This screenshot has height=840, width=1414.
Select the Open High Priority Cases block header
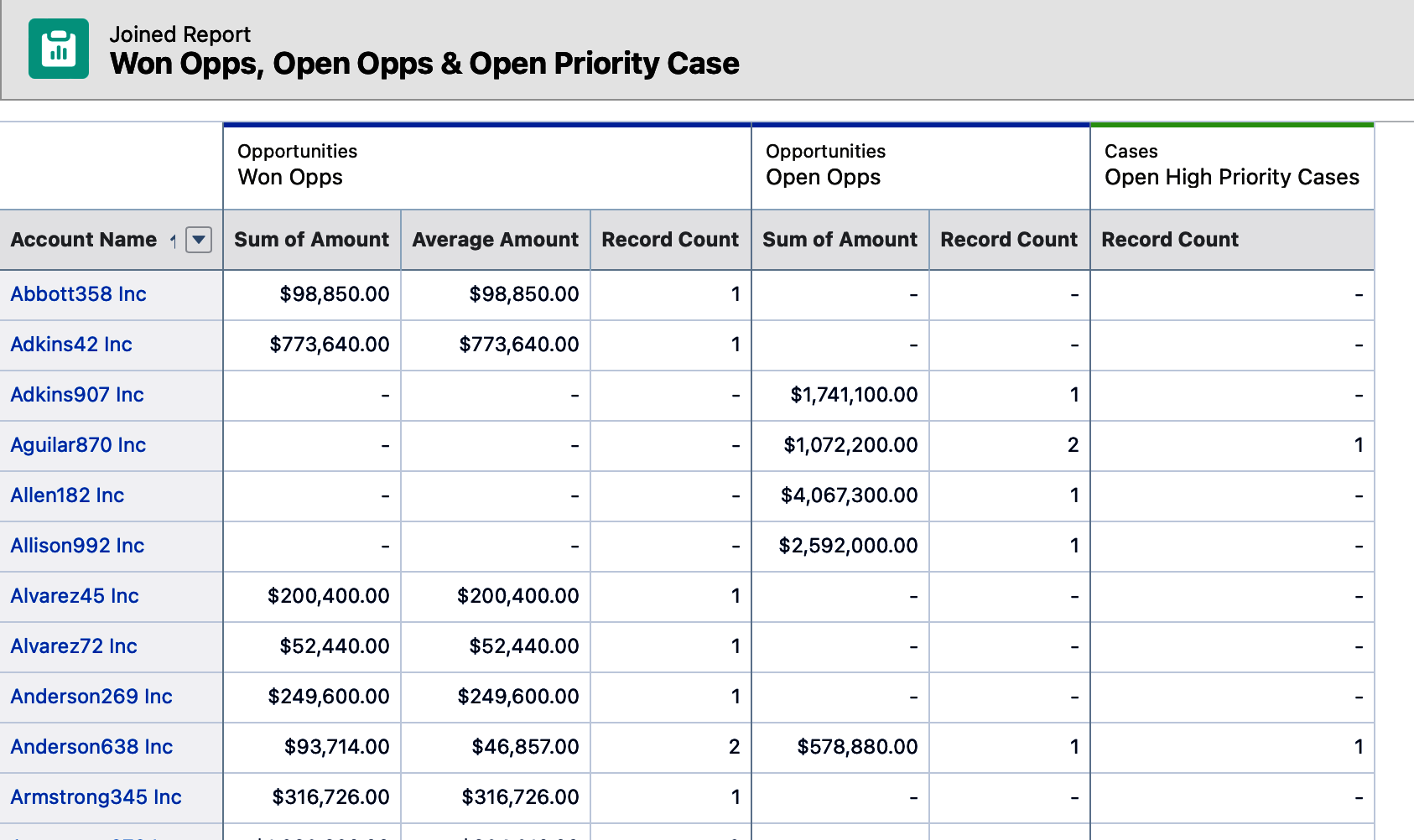pos(1232,166)
